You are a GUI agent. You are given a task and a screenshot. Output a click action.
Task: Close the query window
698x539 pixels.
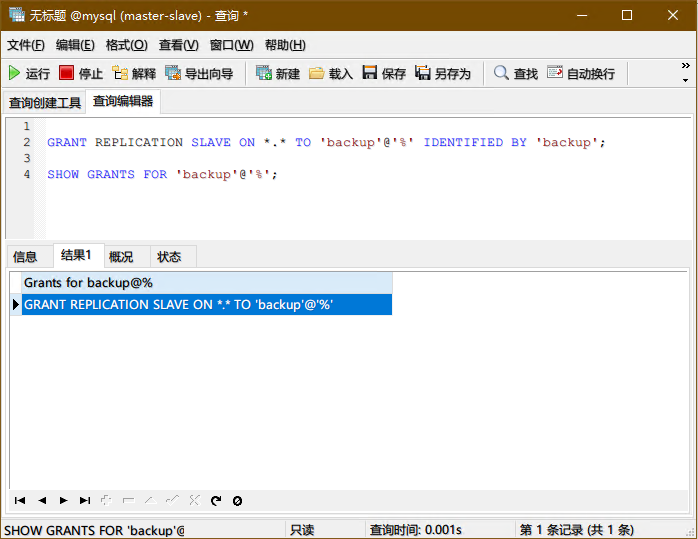point(673,15)
